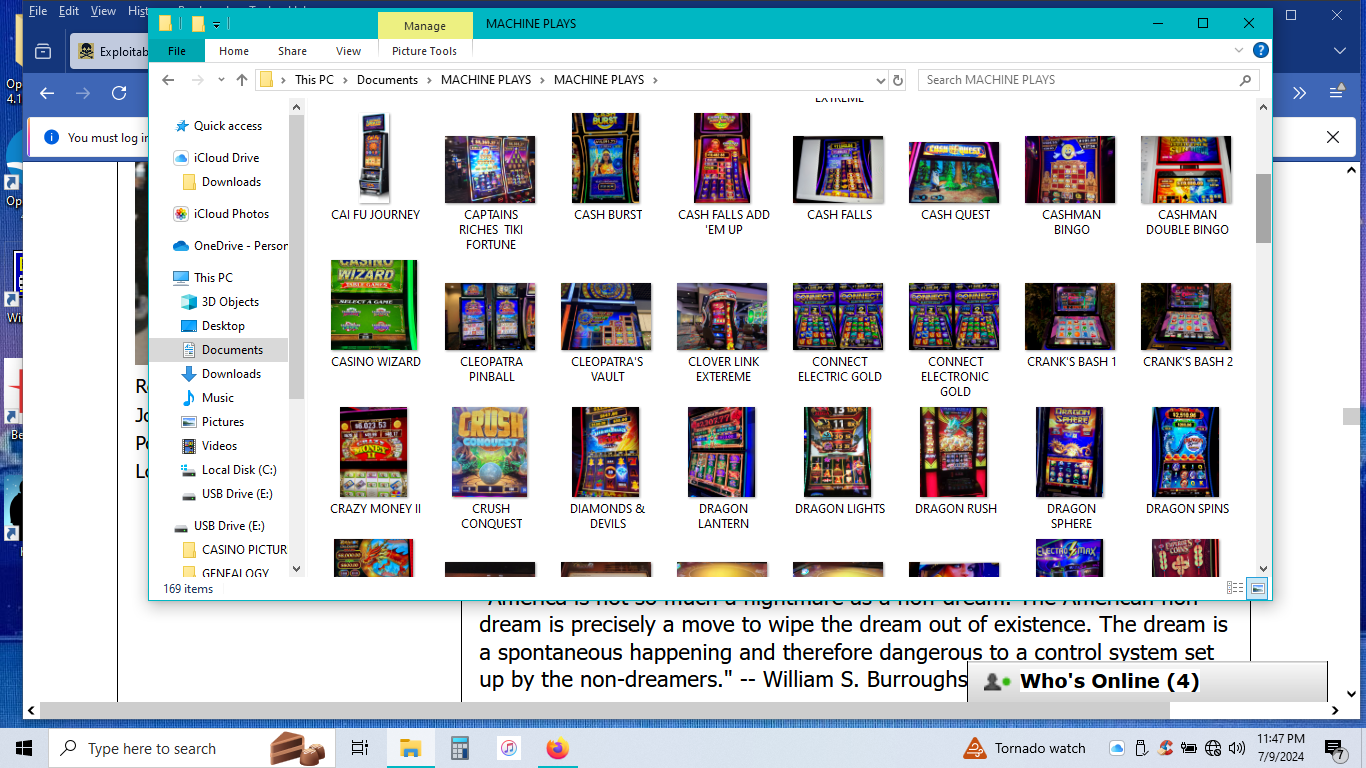The height and width of the screenshot is (768, 1366).
Task: Launch iTunes from the taskbar
Action: 509,748
